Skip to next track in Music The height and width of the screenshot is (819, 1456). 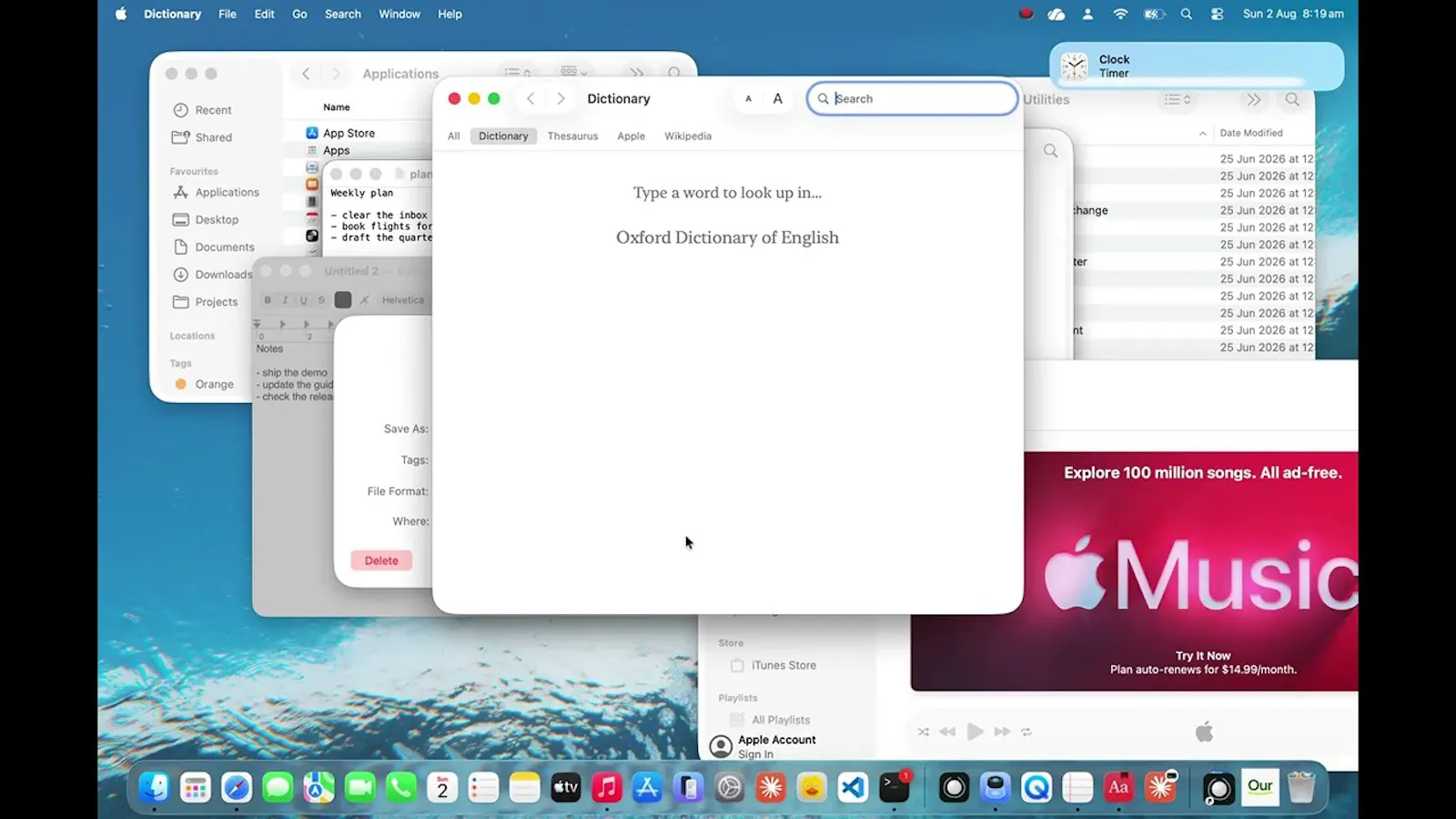click(x=1002, y=732)
